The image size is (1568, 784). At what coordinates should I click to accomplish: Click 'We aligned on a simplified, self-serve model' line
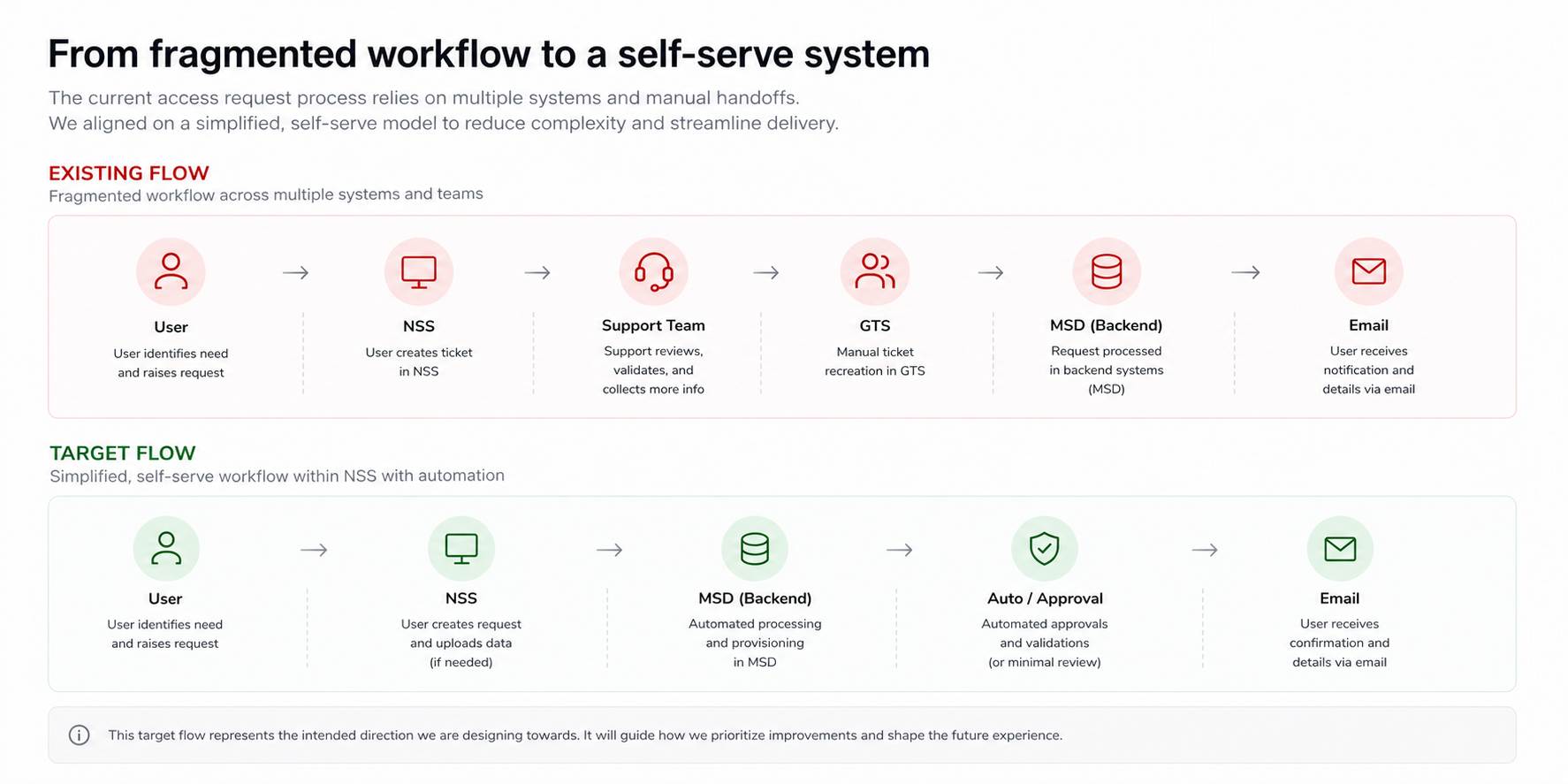(x=444, y=124)
